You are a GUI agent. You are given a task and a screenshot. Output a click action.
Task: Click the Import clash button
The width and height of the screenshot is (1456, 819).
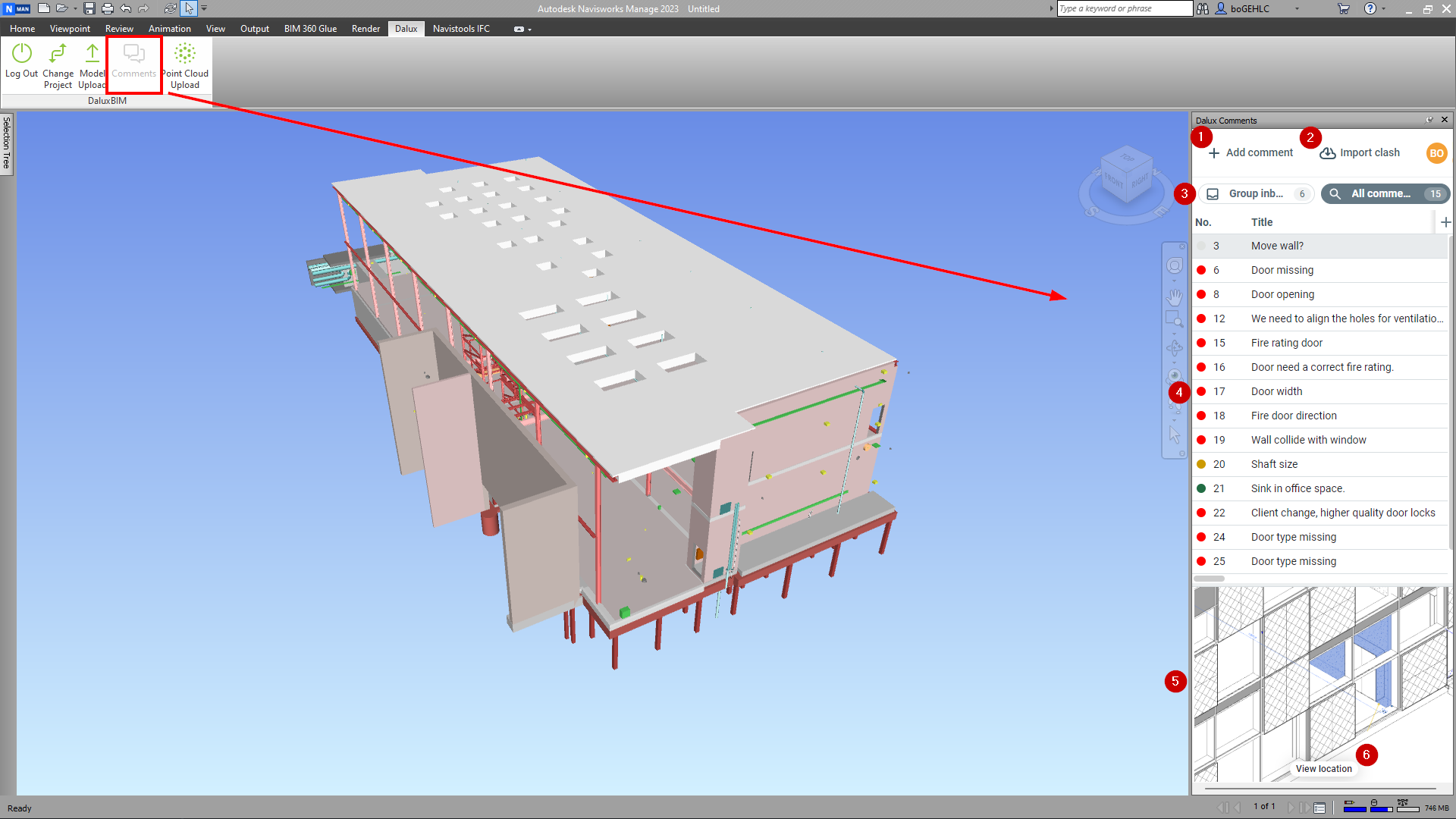click(x=1360, y=152)
